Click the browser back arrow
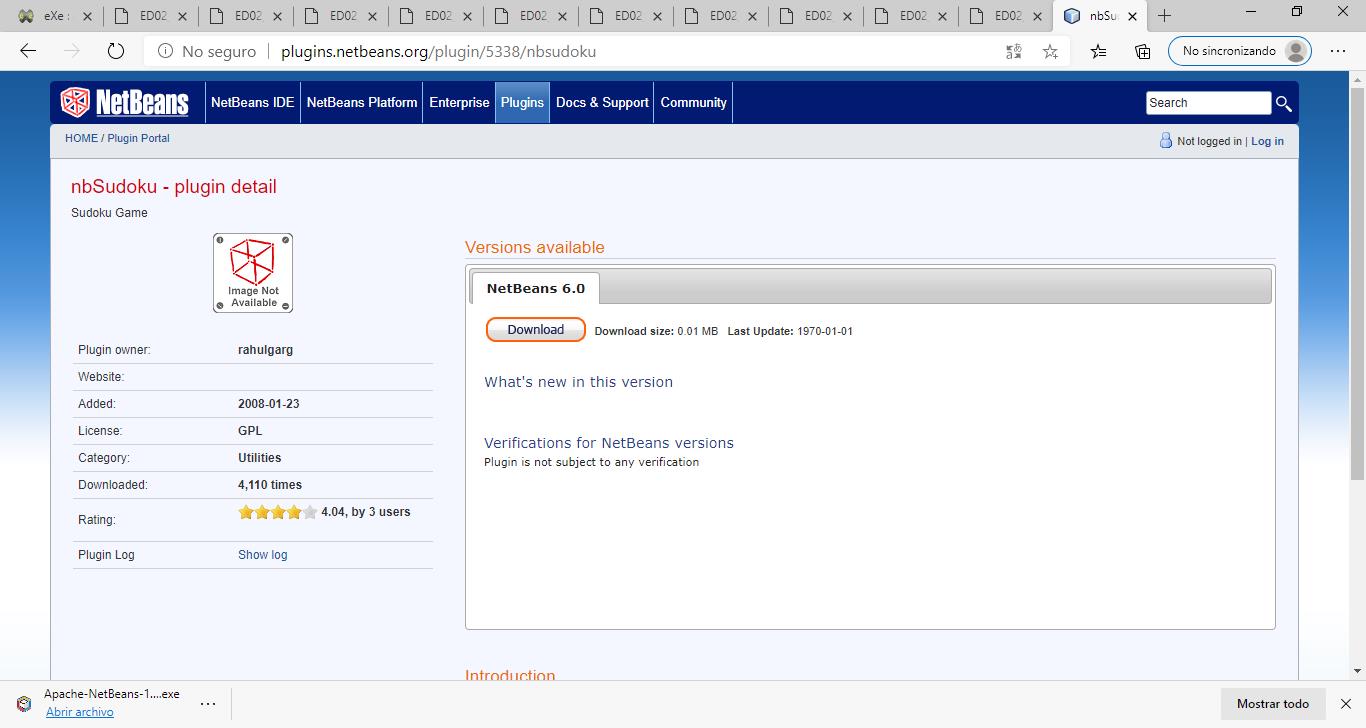The height and width of the screenshot is (728, 1366). [x=28, y=51]
